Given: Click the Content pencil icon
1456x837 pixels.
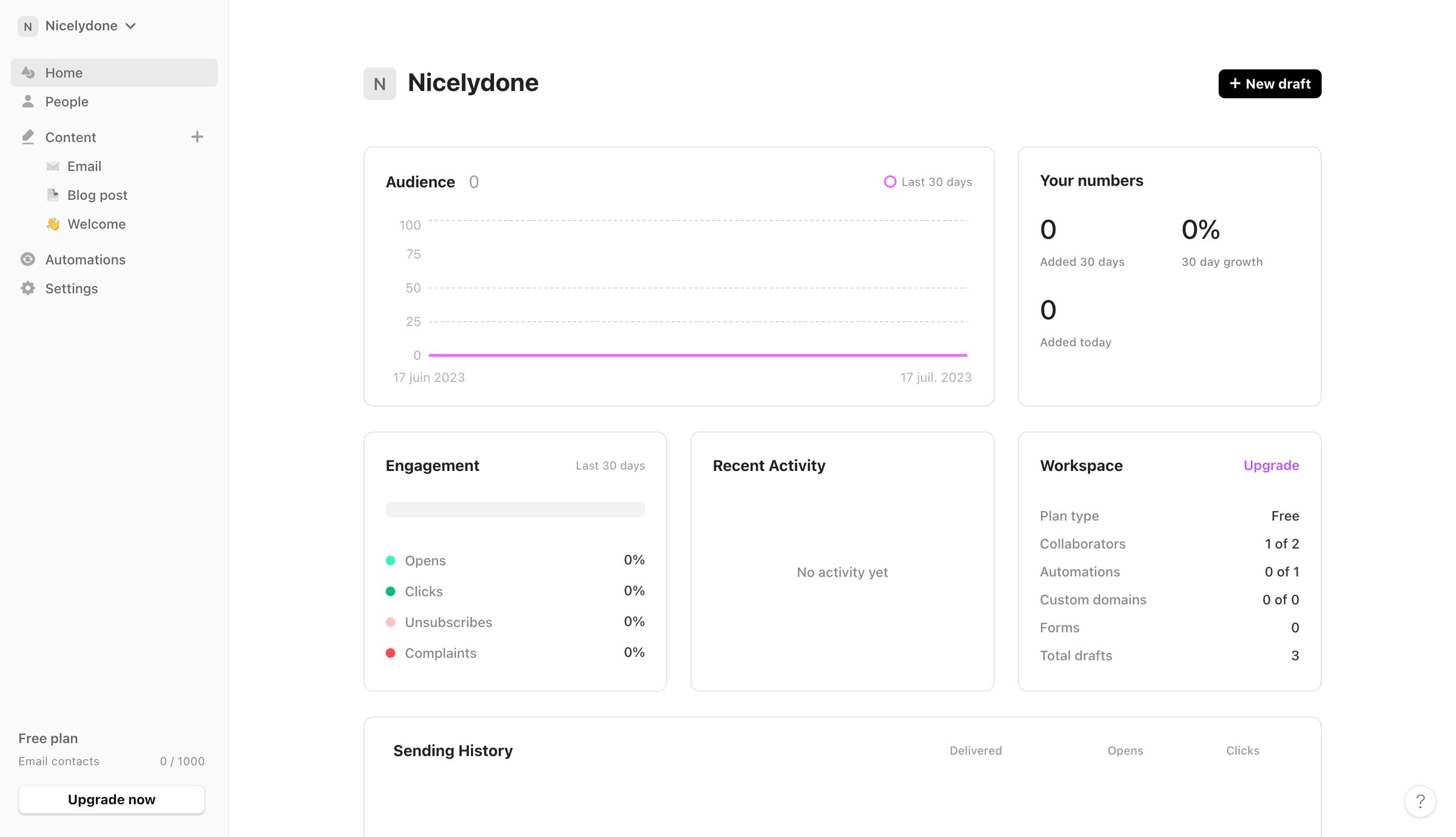Looking at the screenshot, I should [28, 137].
